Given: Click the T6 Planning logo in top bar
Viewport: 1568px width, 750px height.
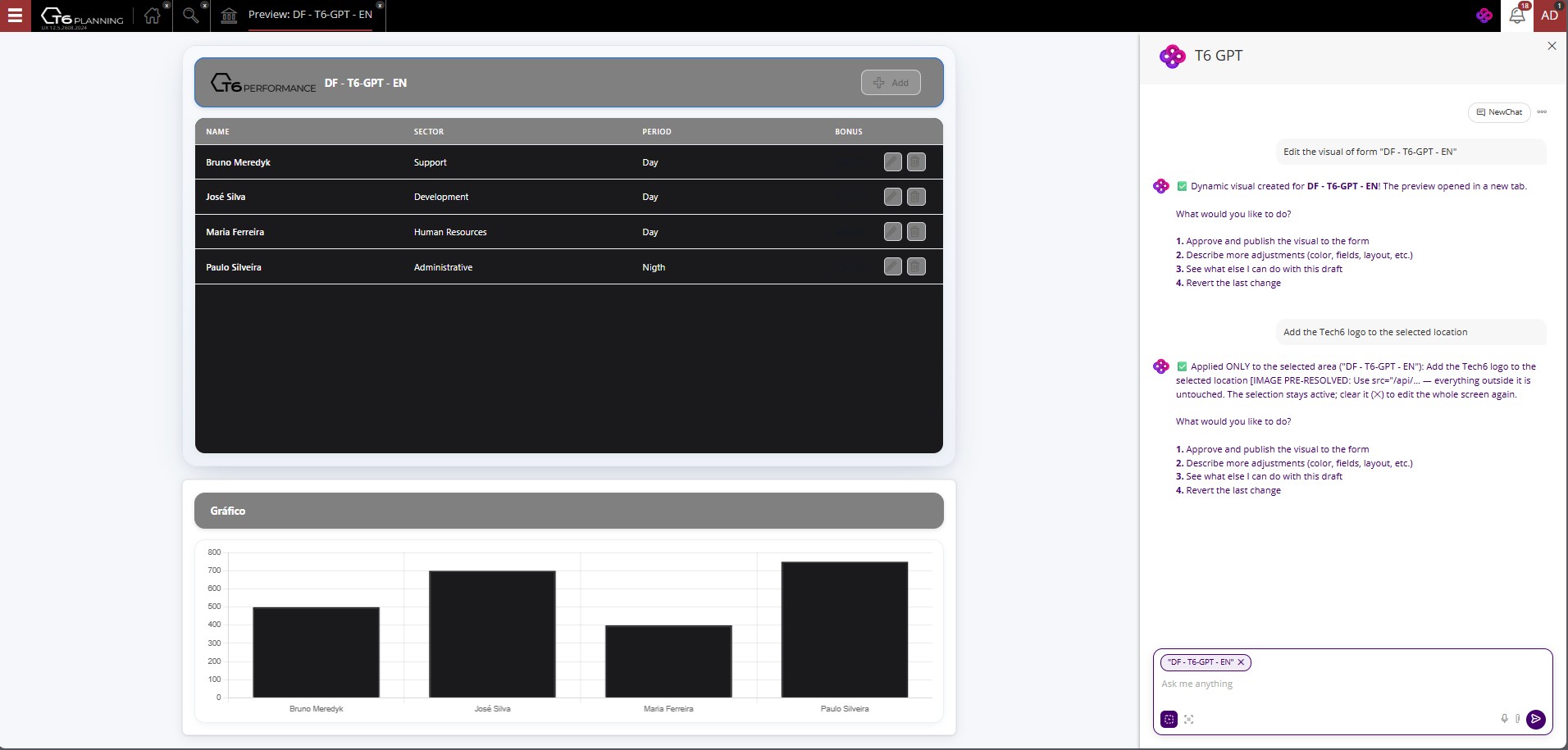Looking at the screenshot, I should point(82,16).
